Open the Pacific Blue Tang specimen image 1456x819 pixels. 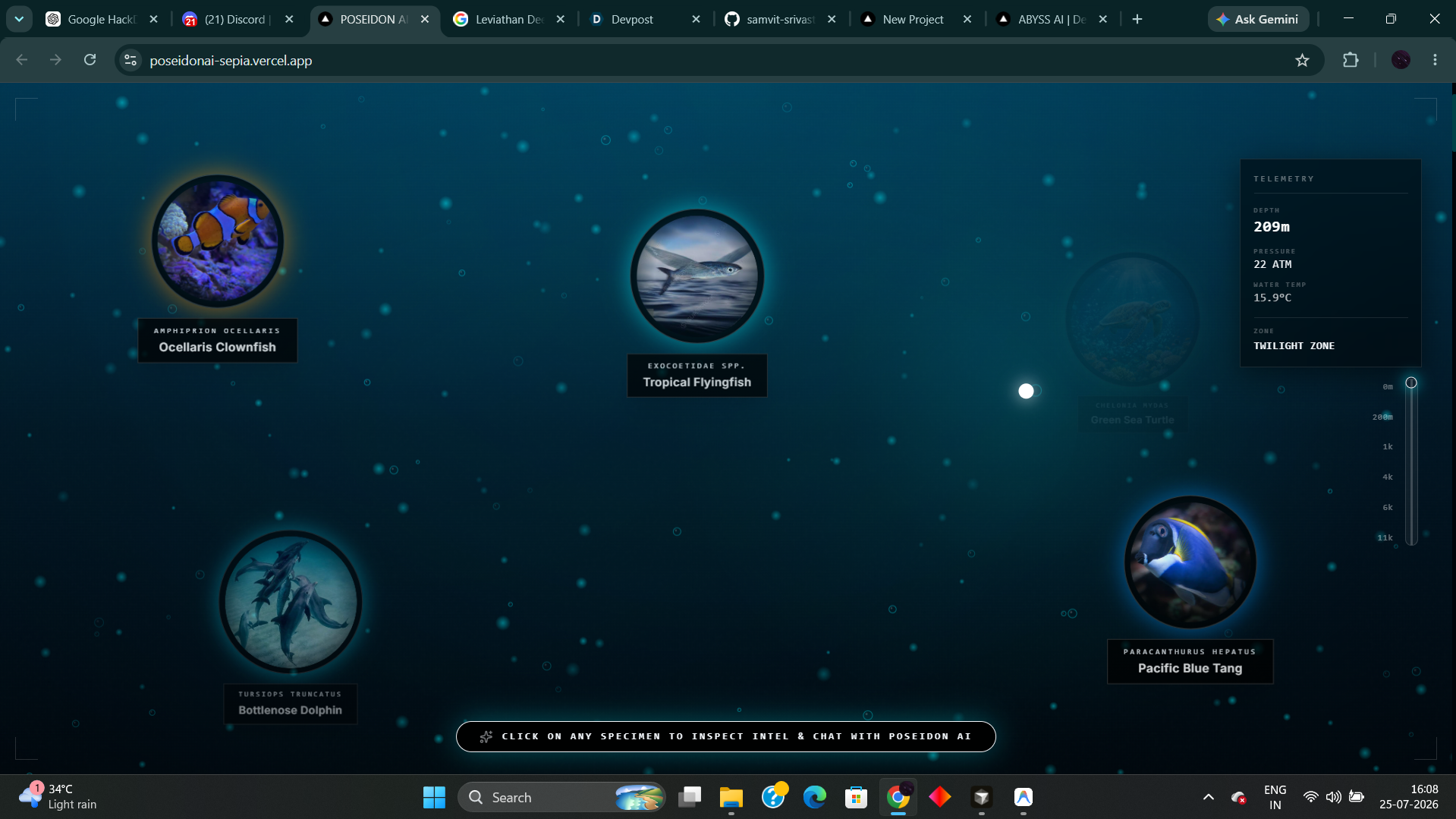click(x=1190, y=562)
